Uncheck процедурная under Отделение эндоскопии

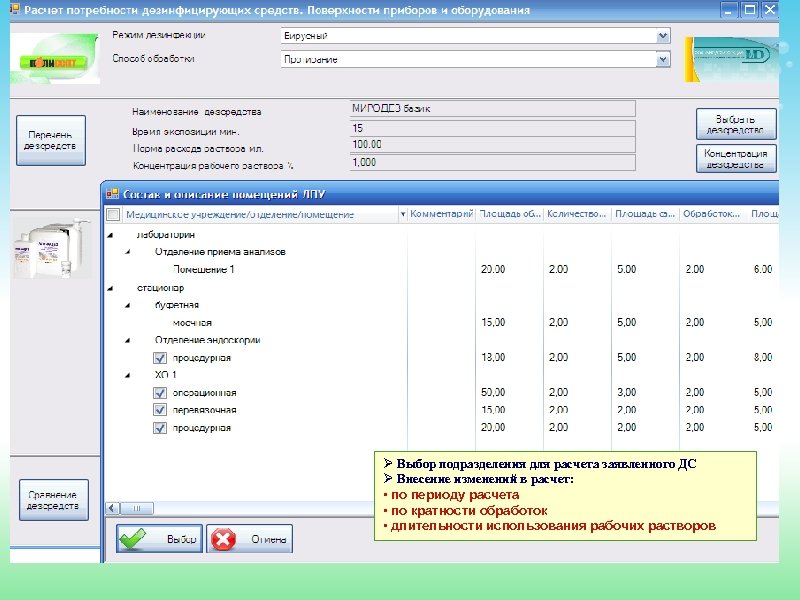click(160, 358)
